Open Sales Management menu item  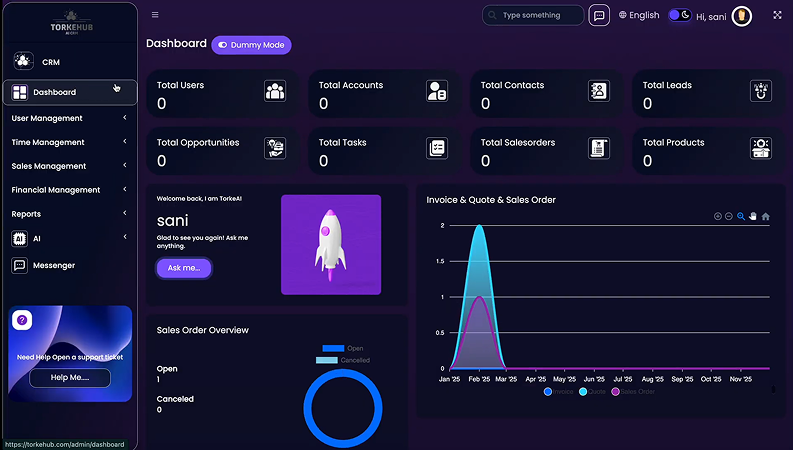point(70,166)
